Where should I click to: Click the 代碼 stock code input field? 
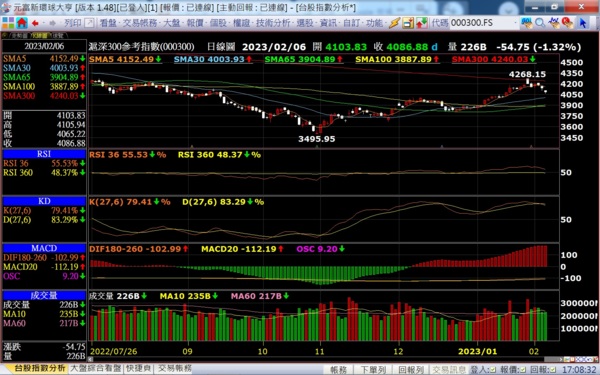click(x=481, y=23)
